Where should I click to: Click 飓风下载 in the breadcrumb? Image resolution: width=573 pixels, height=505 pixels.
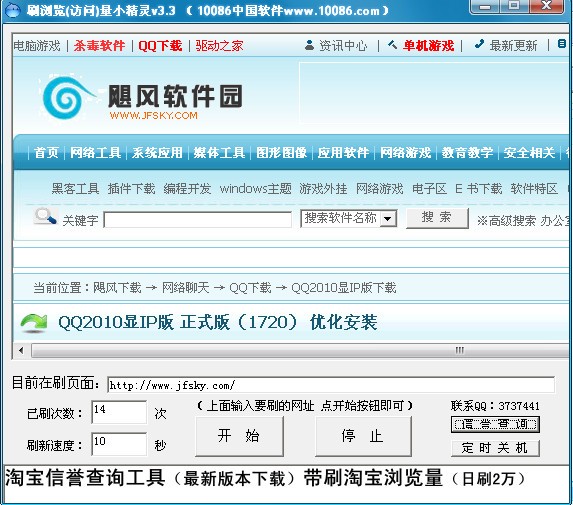pos(117,288)
